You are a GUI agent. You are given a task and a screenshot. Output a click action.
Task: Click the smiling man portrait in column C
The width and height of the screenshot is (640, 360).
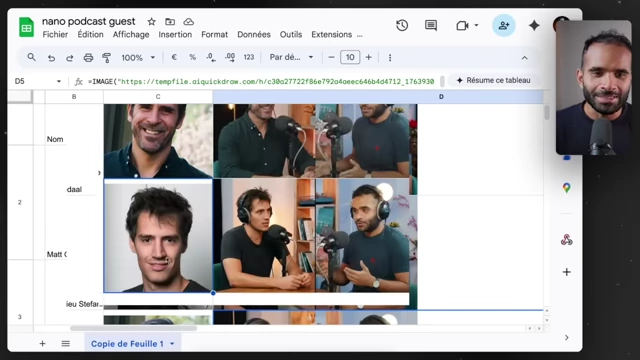(x=158, y=141)
